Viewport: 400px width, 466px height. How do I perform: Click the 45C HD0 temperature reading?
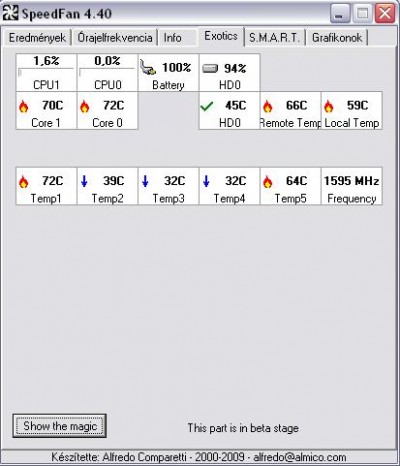235,105
